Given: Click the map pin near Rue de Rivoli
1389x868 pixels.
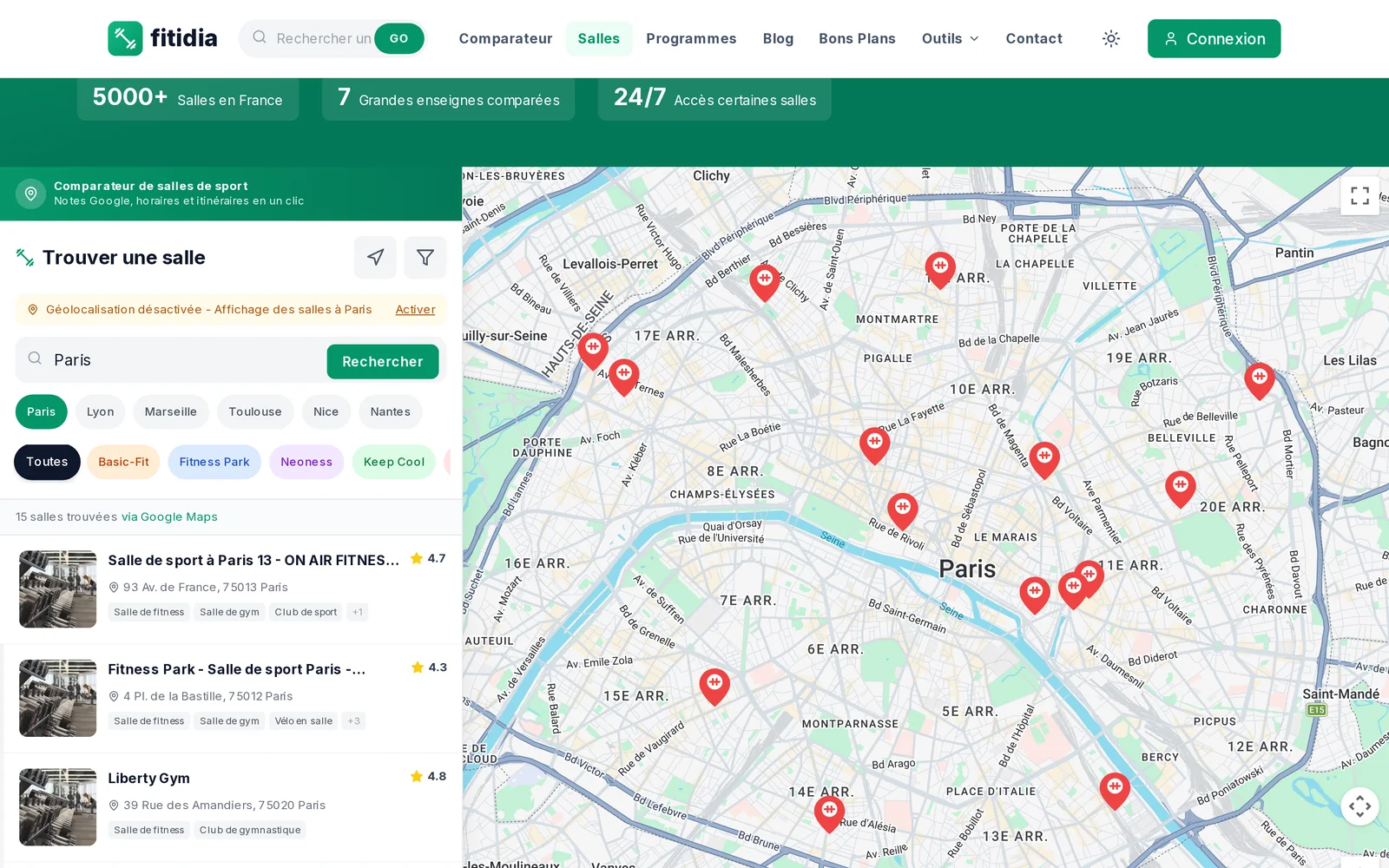Looking at the screenshot, I should pyautogui.click(x=903, y=511).
